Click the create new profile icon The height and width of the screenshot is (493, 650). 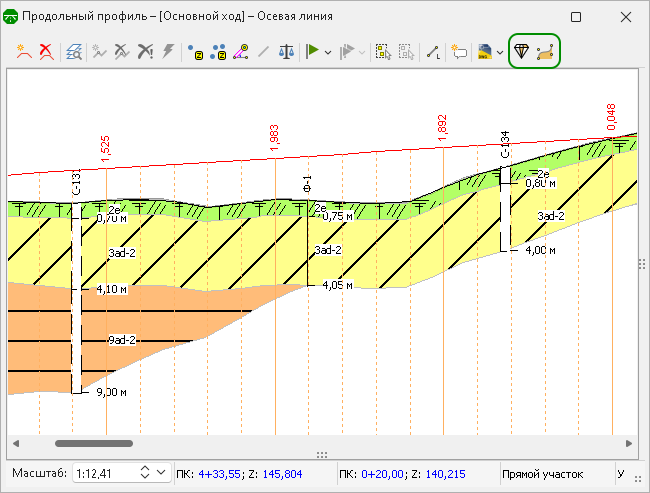click(x=22, y=51)
